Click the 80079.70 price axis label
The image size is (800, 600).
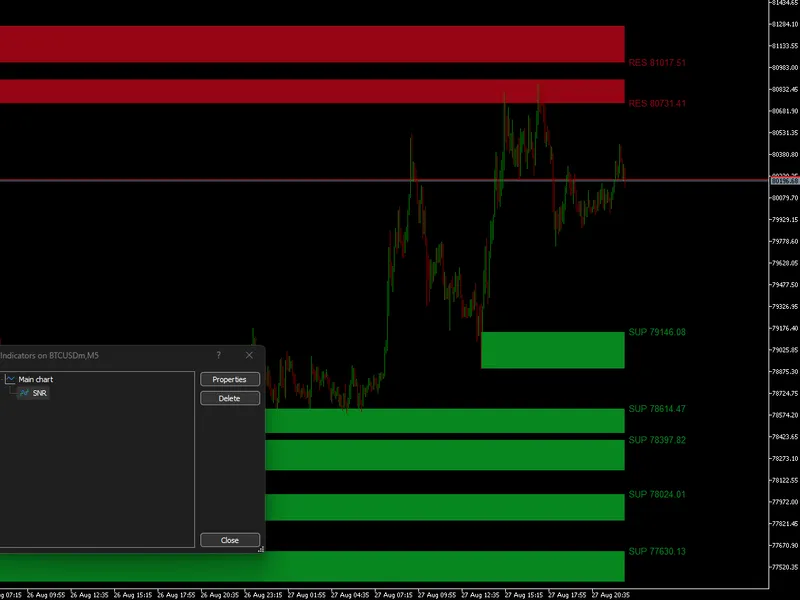pos(785,198)
